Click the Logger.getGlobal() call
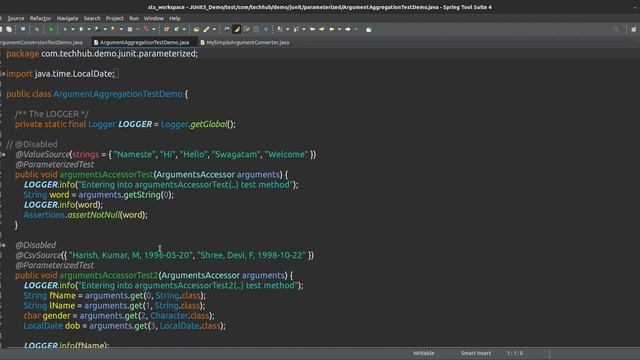The width and height of the screenshot is (640, 360). [198, 124]
